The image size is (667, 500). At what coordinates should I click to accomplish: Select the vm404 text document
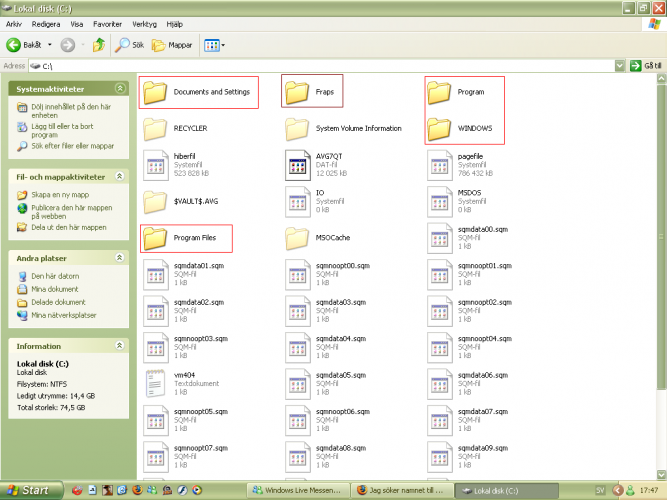pos(156,381)
